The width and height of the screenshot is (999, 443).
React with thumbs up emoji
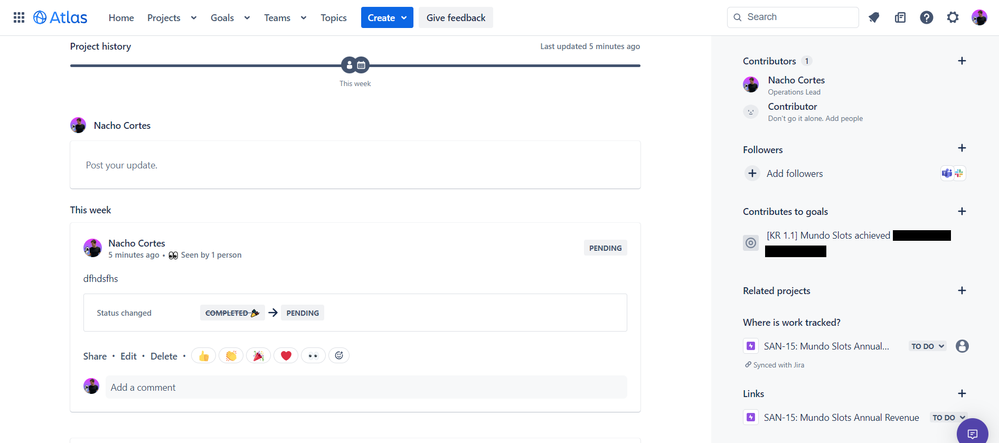204,356
